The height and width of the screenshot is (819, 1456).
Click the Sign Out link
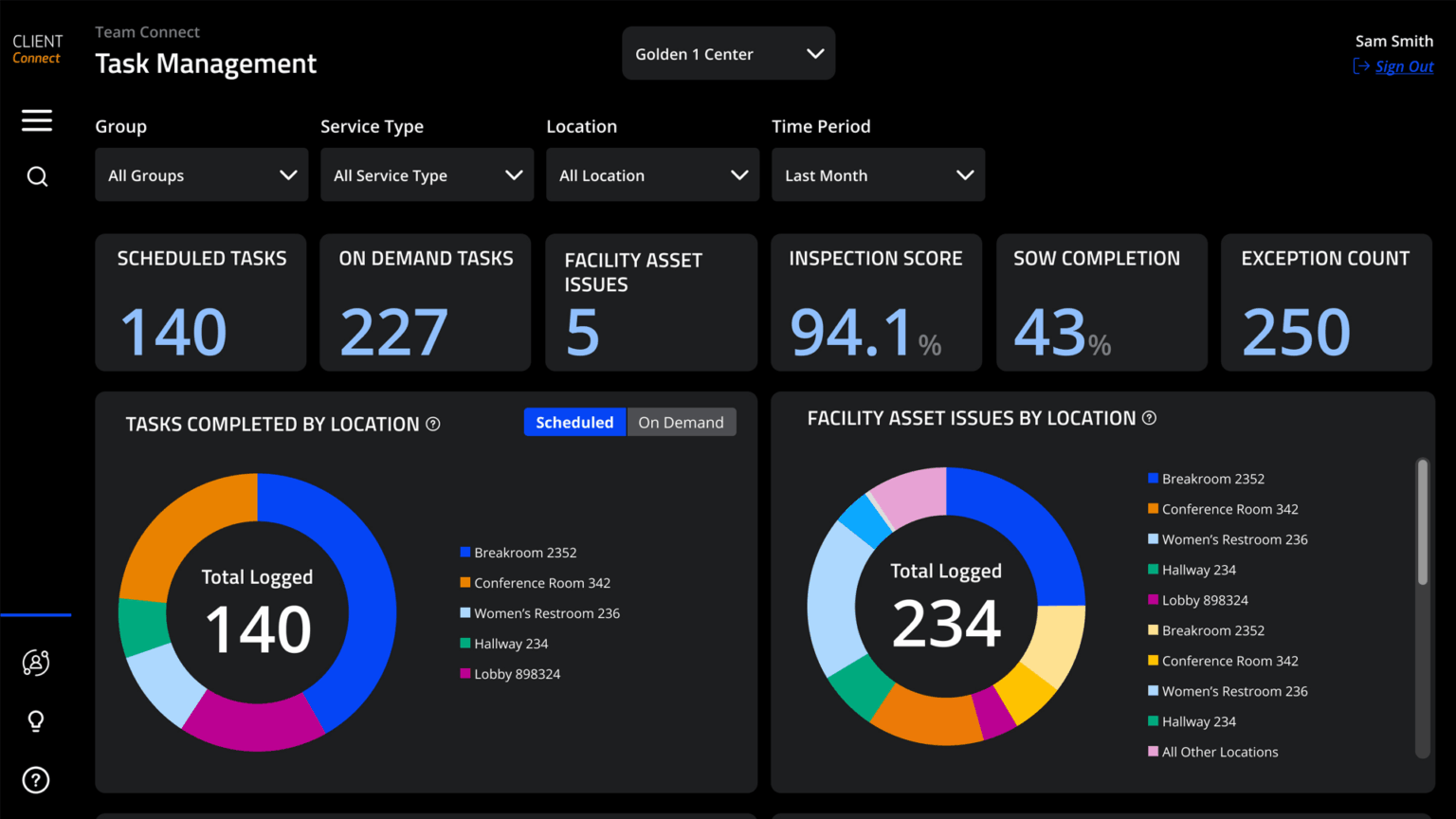1404,66
